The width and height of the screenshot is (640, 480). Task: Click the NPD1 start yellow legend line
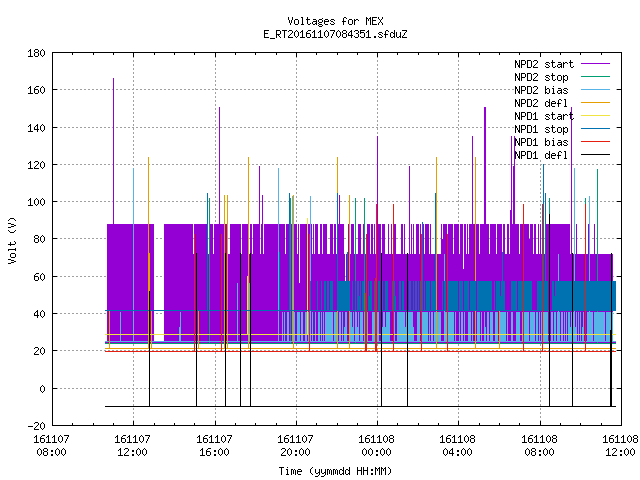click(595, 116)
